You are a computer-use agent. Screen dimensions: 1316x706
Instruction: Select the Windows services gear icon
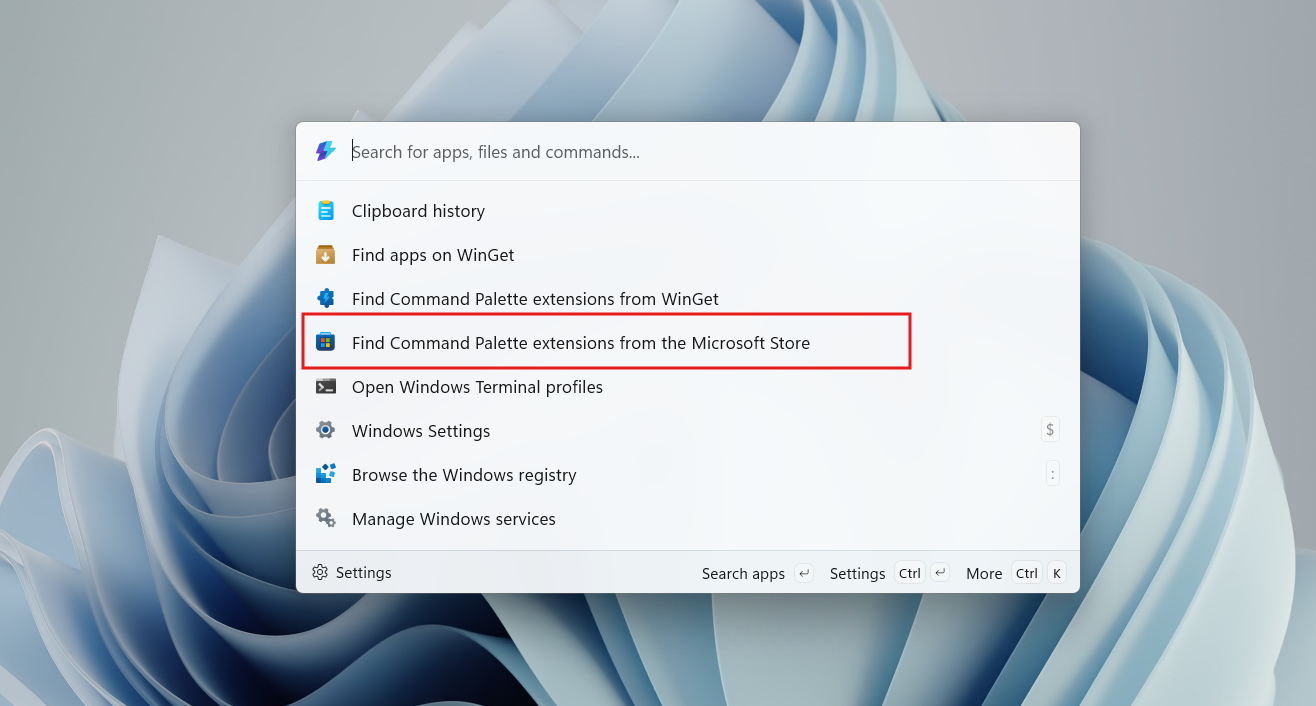(326, 519)
